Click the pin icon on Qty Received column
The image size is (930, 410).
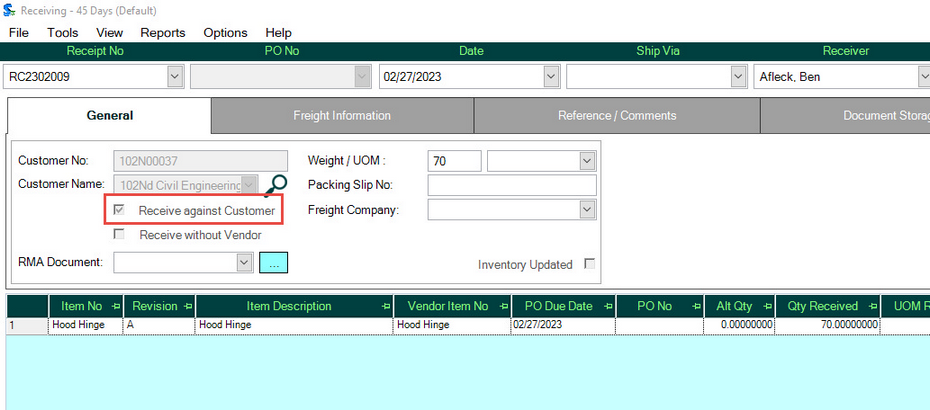click(x=872, y=306)
